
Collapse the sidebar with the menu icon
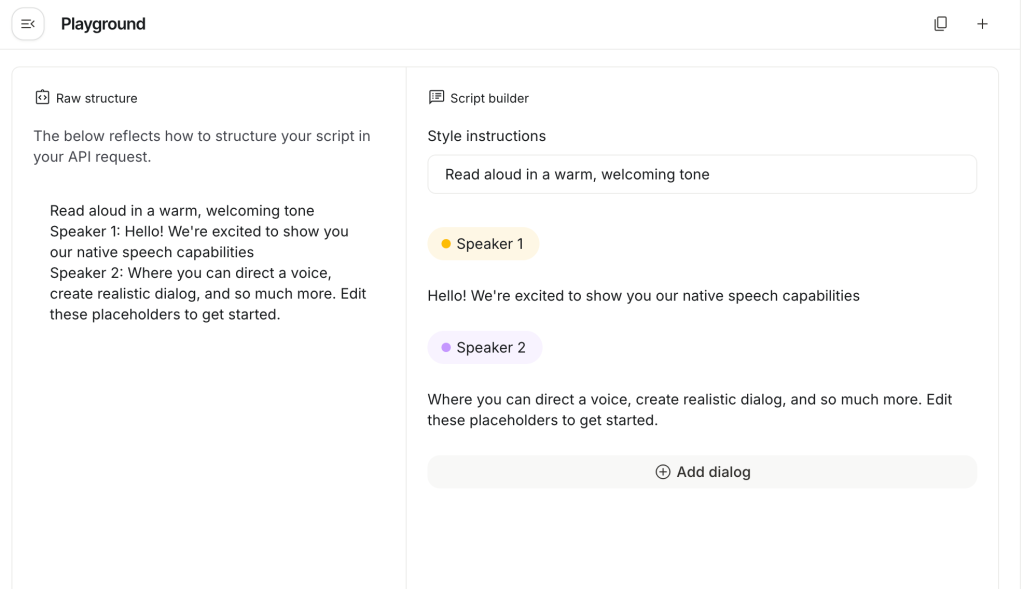coord(28,24)
